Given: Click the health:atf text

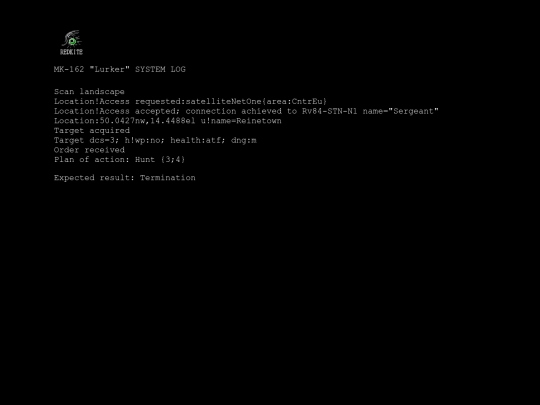Looking at the screenshot, I should click(x=198, y=140).
